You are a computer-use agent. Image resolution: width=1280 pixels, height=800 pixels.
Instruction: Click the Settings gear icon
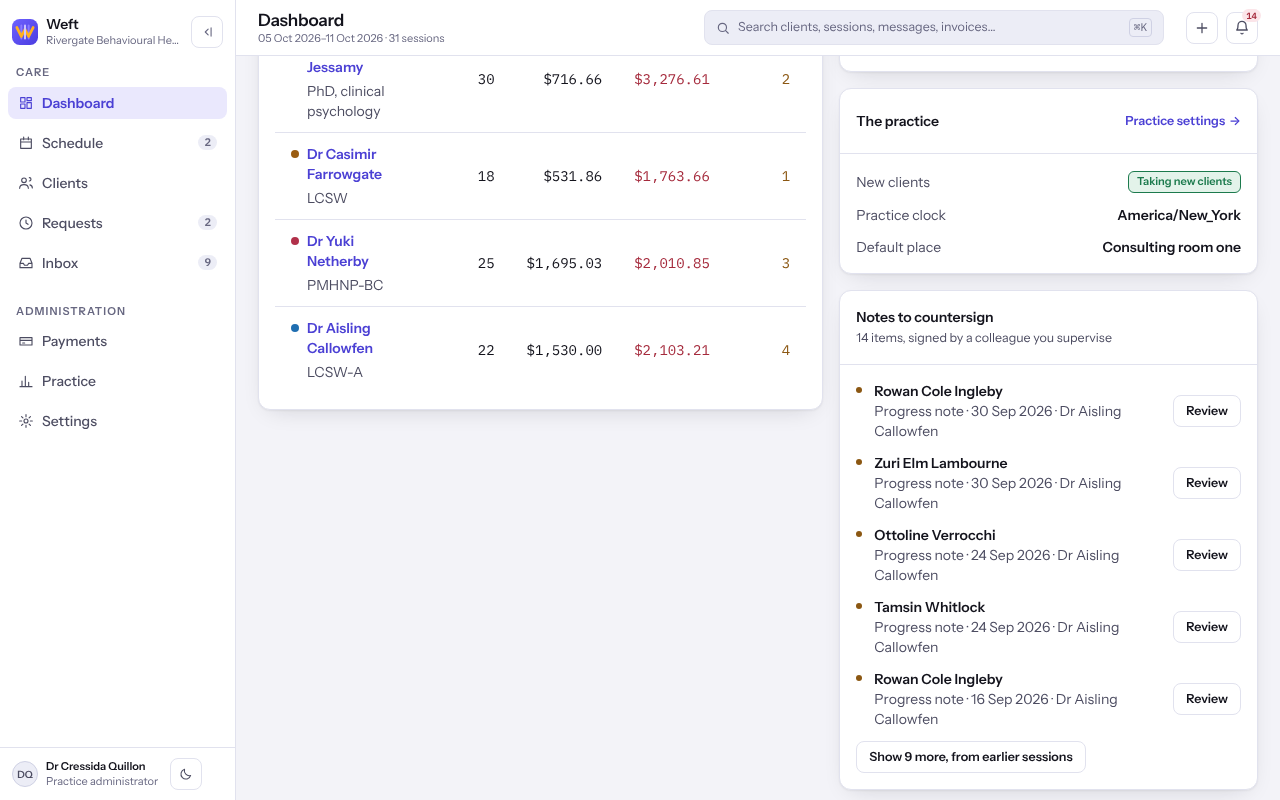pos(26,421)
